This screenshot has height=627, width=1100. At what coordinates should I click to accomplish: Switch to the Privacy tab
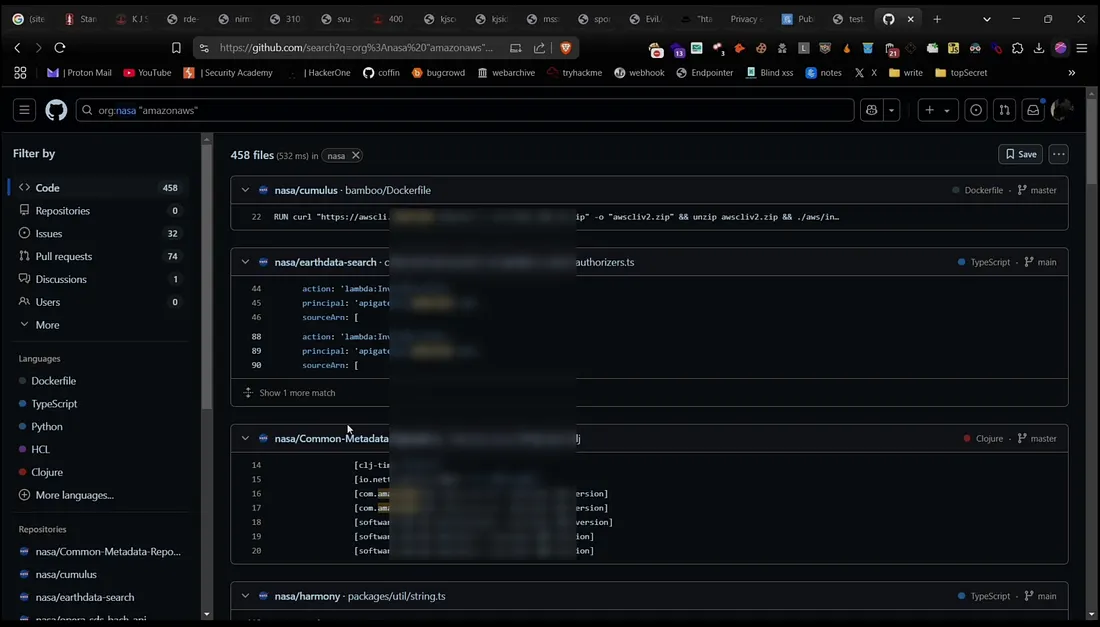click(x=745, y=20)
